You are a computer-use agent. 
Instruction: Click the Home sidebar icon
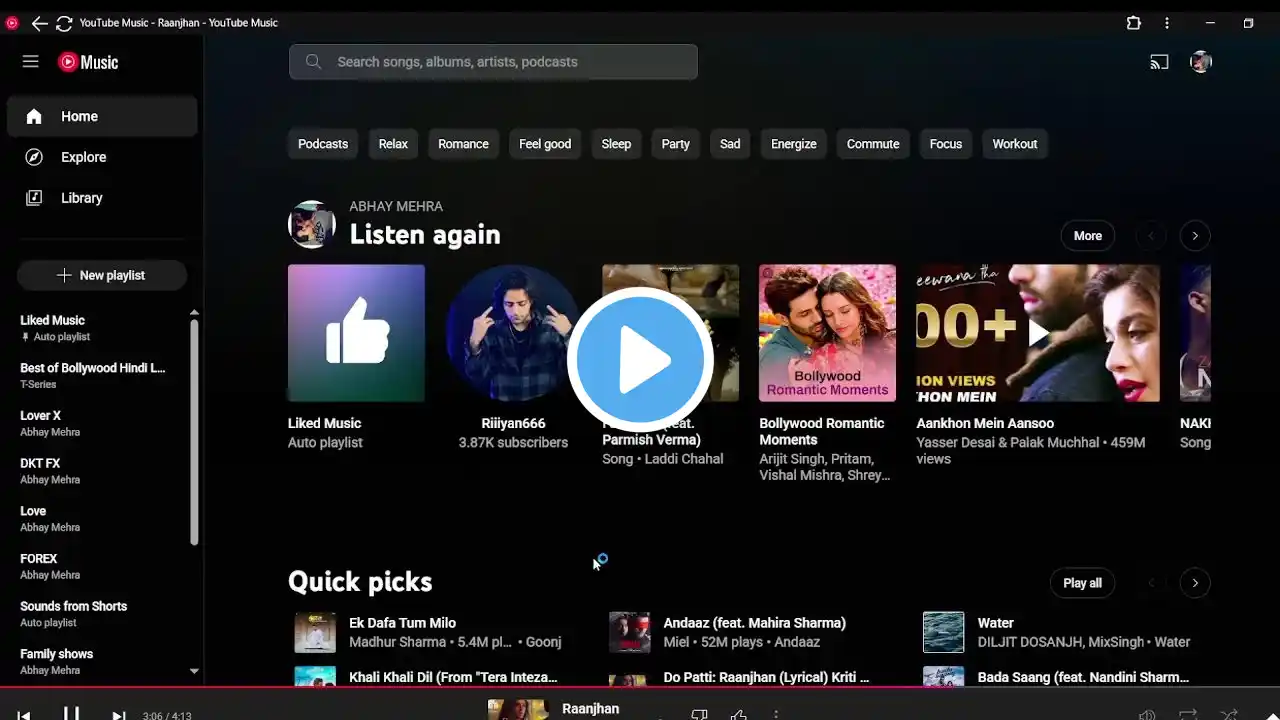34,117
